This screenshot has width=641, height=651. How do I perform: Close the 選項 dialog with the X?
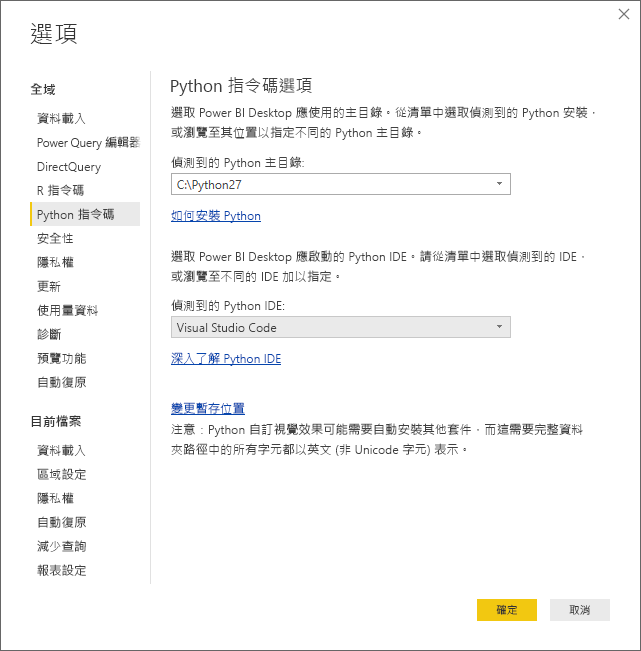point(624,14)
